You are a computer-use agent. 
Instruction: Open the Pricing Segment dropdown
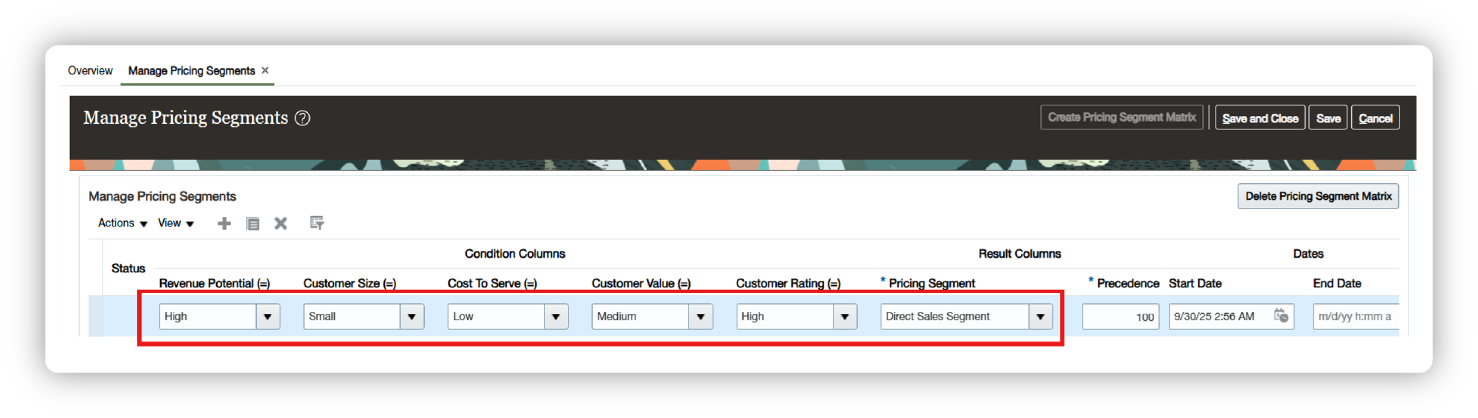tap(1041, 317)
